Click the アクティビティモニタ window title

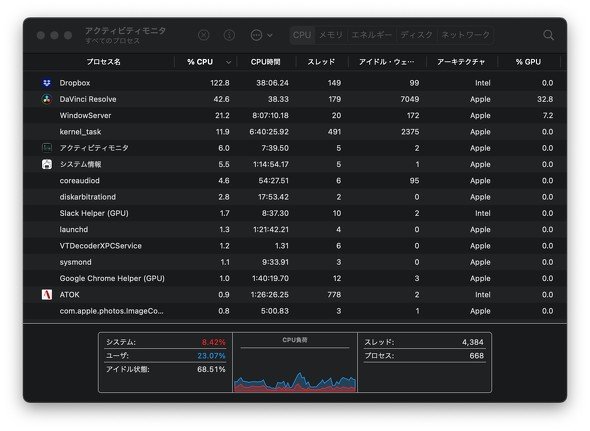coord(125,30)
